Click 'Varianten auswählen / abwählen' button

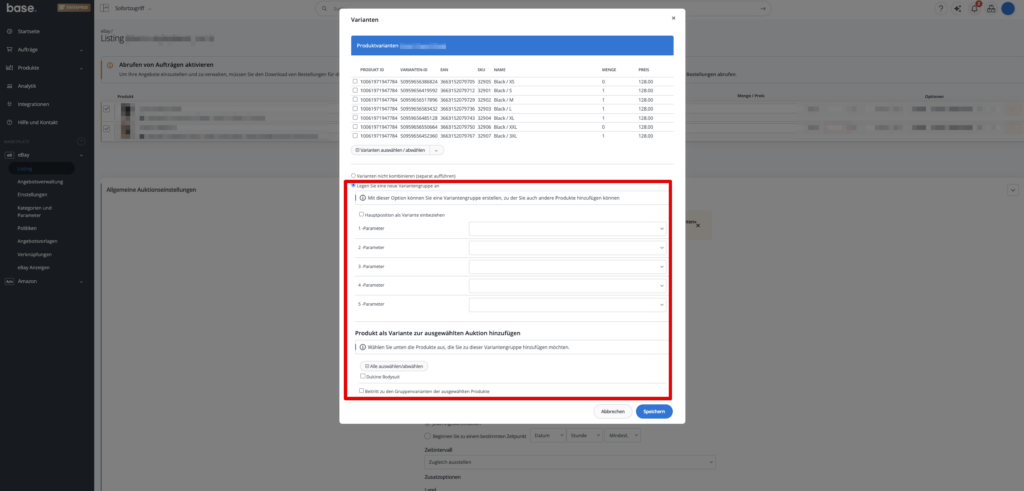(390, 150)
